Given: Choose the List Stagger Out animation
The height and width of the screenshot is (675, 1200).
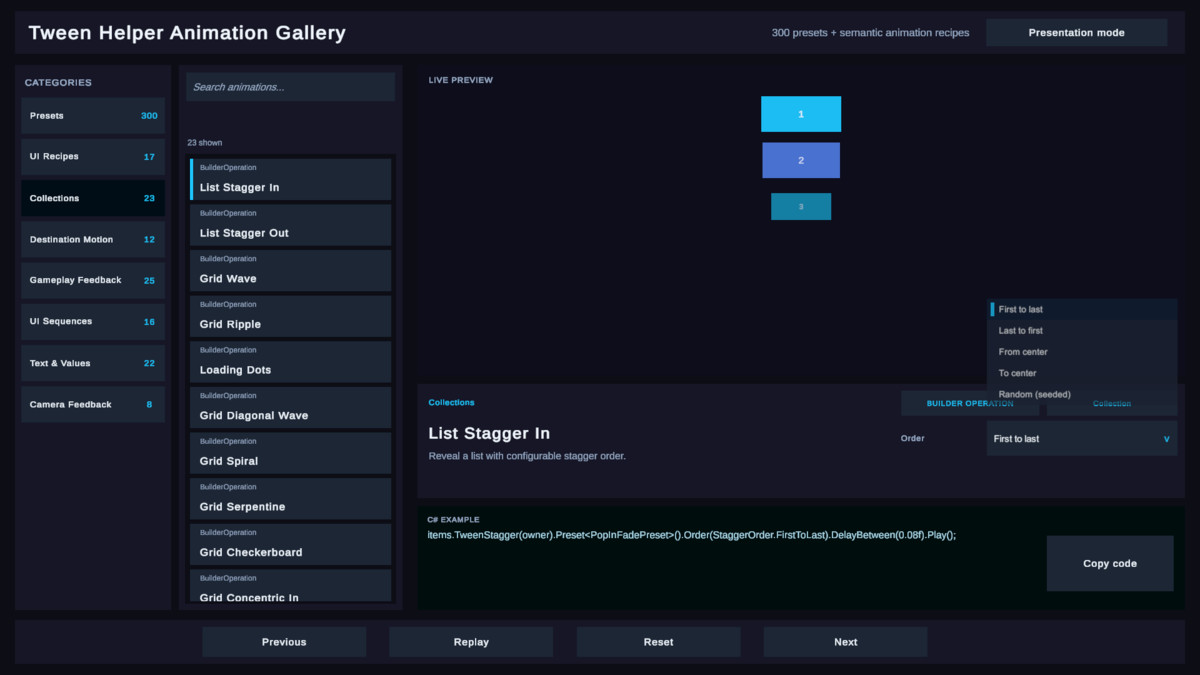Looking at the screenshot, I should click(x=291, y=225).
